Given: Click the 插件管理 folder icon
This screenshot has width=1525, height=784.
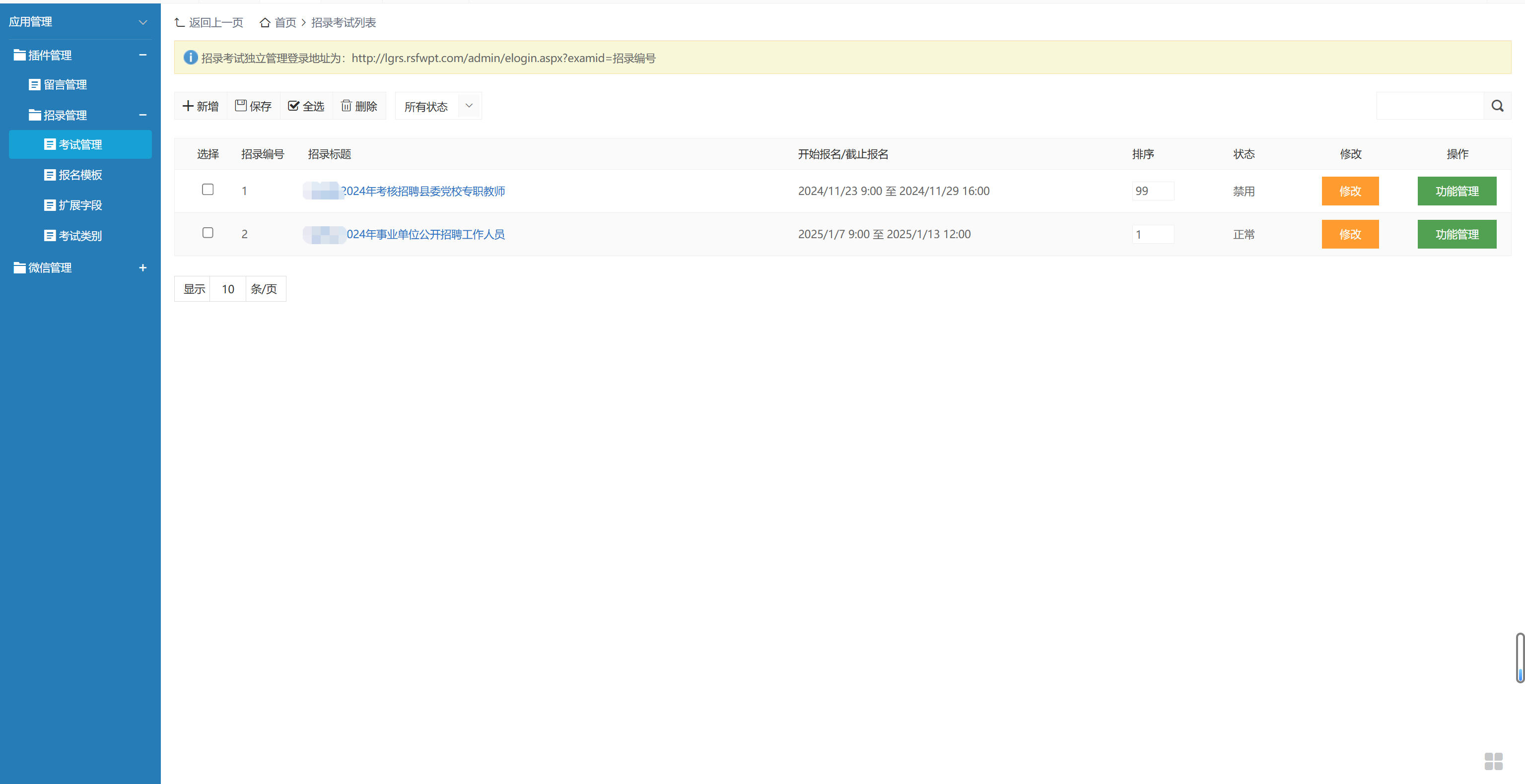Looking at the screenshot, I should [19, 55].
